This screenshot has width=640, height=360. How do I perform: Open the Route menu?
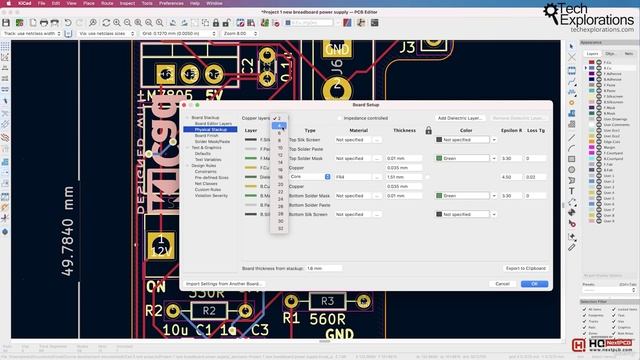coord(107,3)
